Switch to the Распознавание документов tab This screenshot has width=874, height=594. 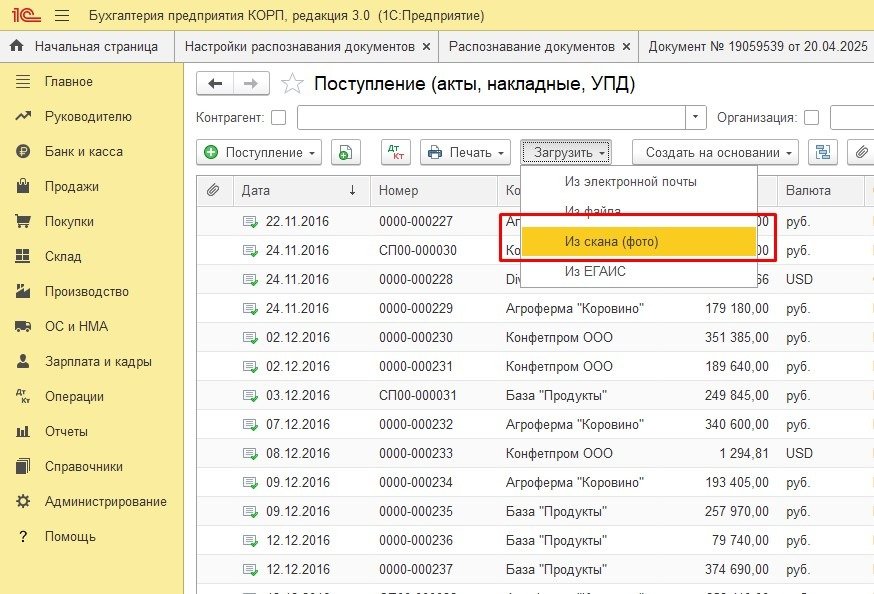(532, 46)
